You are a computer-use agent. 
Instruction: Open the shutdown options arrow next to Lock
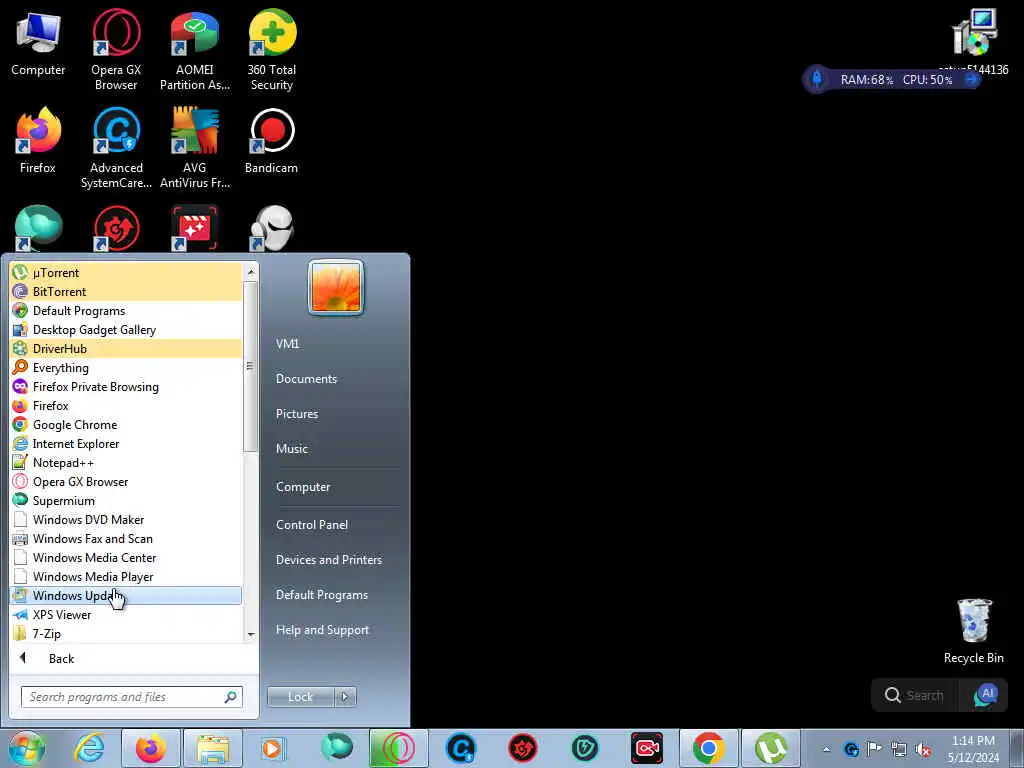(345, 697)
